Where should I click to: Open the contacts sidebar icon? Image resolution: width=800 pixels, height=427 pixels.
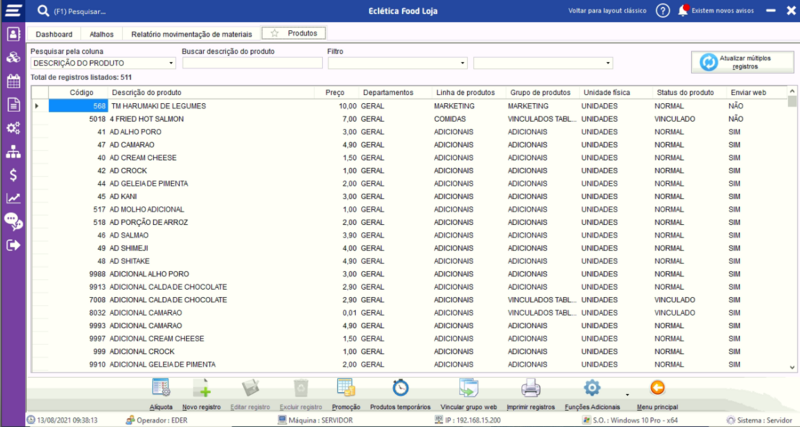(x=13, y=34)
